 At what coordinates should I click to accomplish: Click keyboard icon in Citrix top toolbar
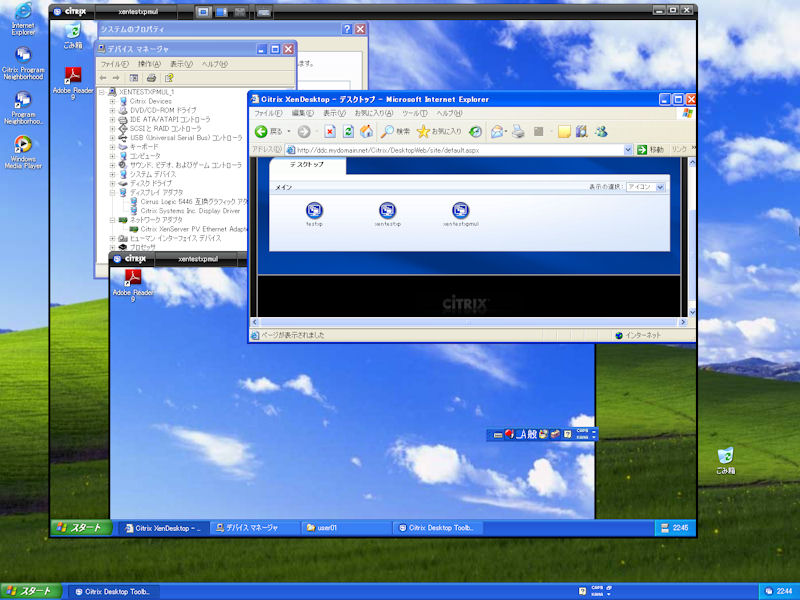[x=263, y=12]
